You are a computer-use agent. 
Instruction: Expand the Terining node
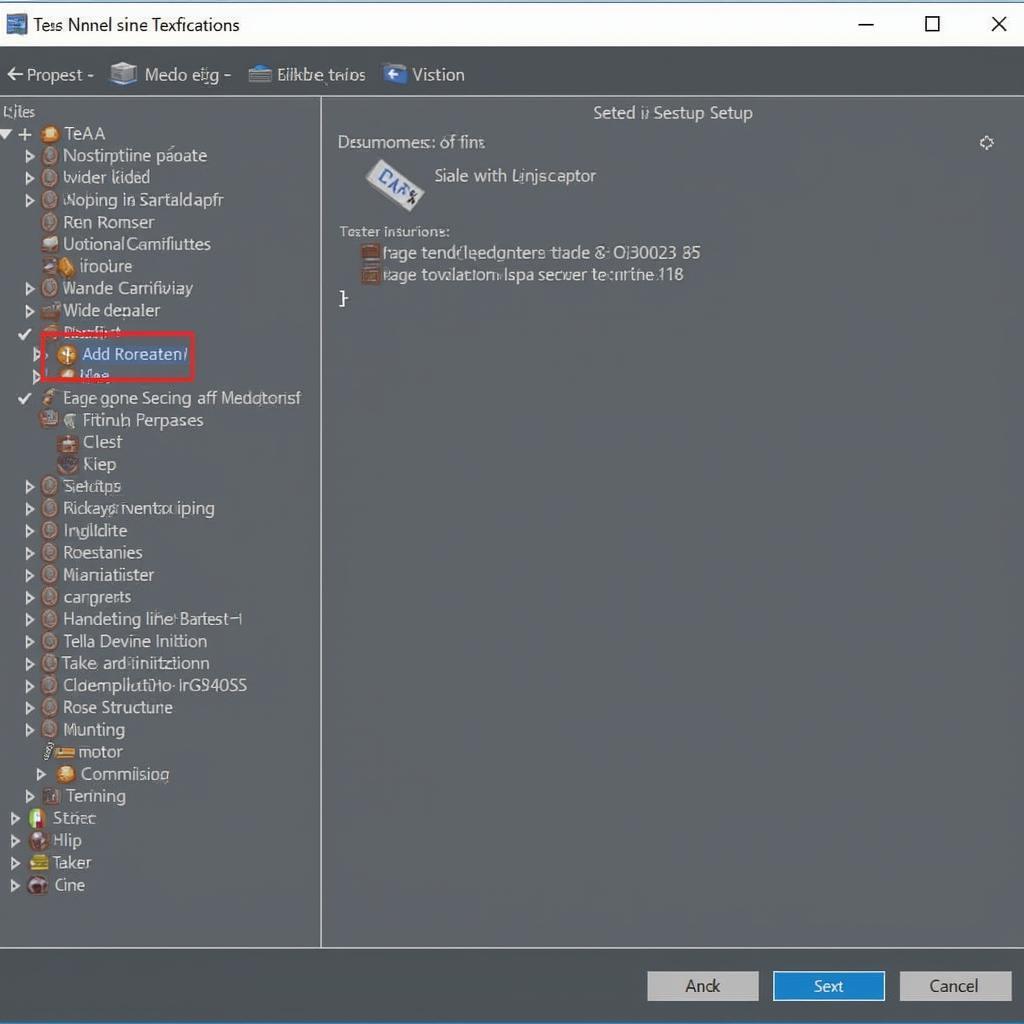point(29,796)
